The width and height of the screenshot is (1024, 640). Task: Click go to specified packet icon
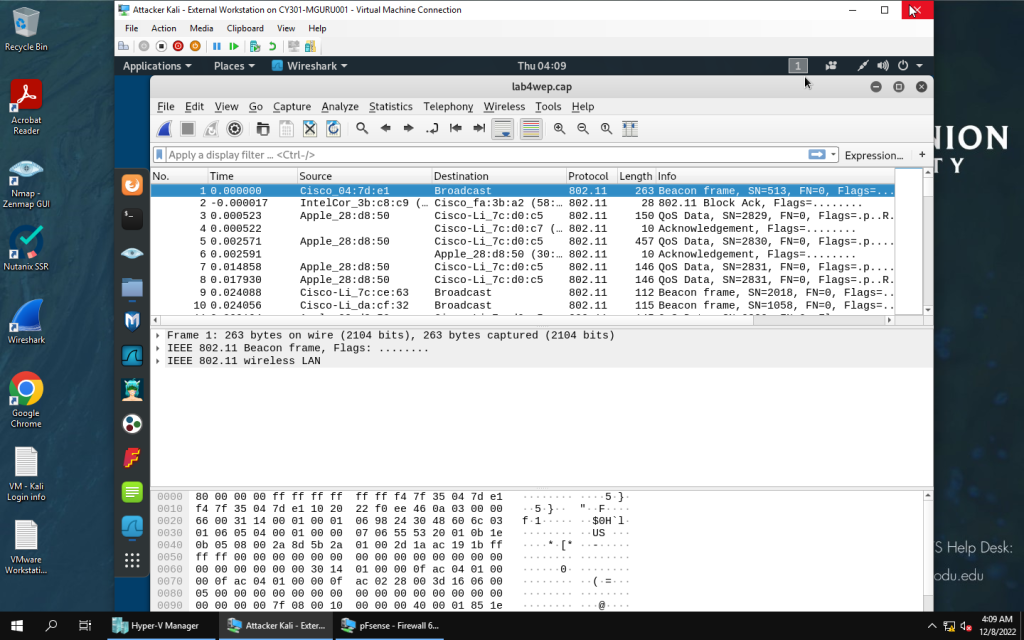(x=432, y=129)
